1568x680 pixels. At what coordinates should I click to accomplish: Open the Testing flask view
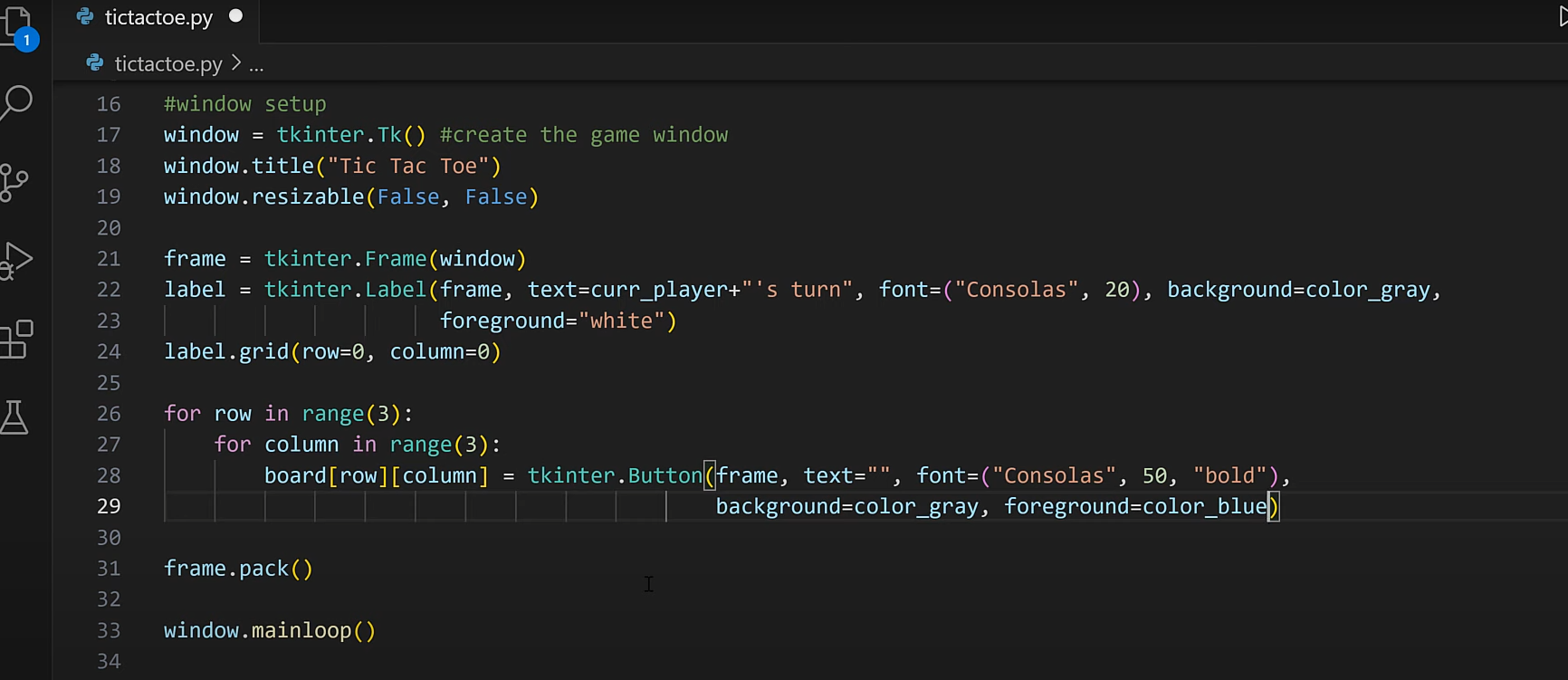pos(15,417)
